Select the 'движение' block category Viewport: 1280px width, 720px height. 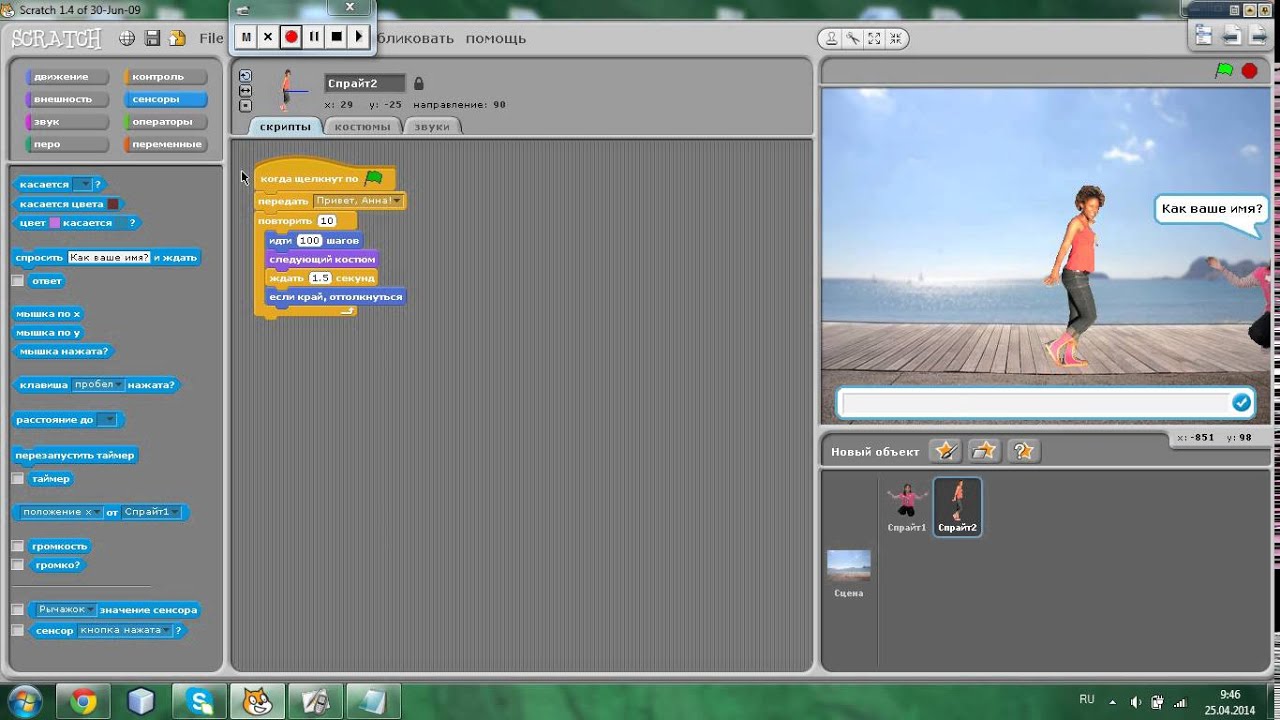66,77
